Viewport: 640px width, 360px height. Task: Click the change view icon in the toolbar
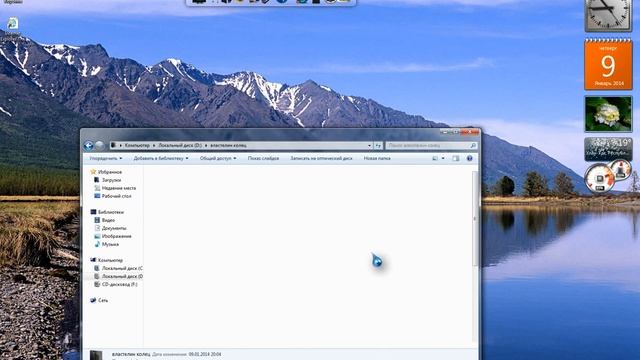point(435,158)
